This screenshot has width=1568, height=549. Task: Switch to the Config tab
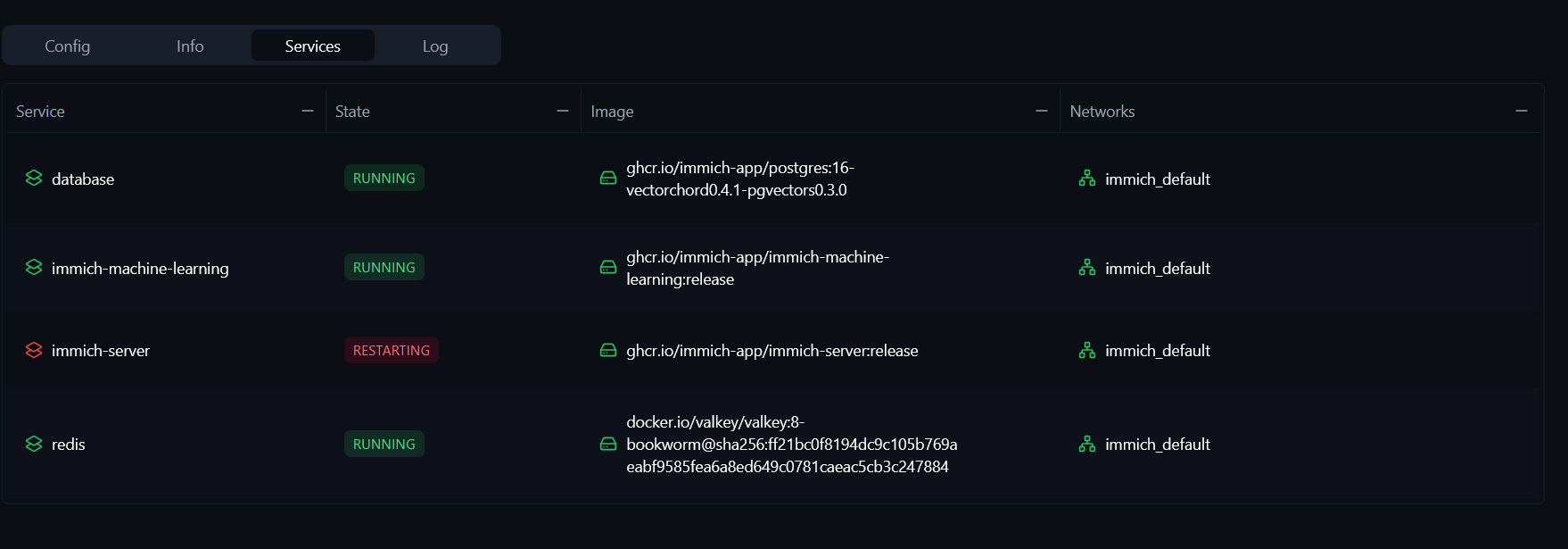[68, 46]
